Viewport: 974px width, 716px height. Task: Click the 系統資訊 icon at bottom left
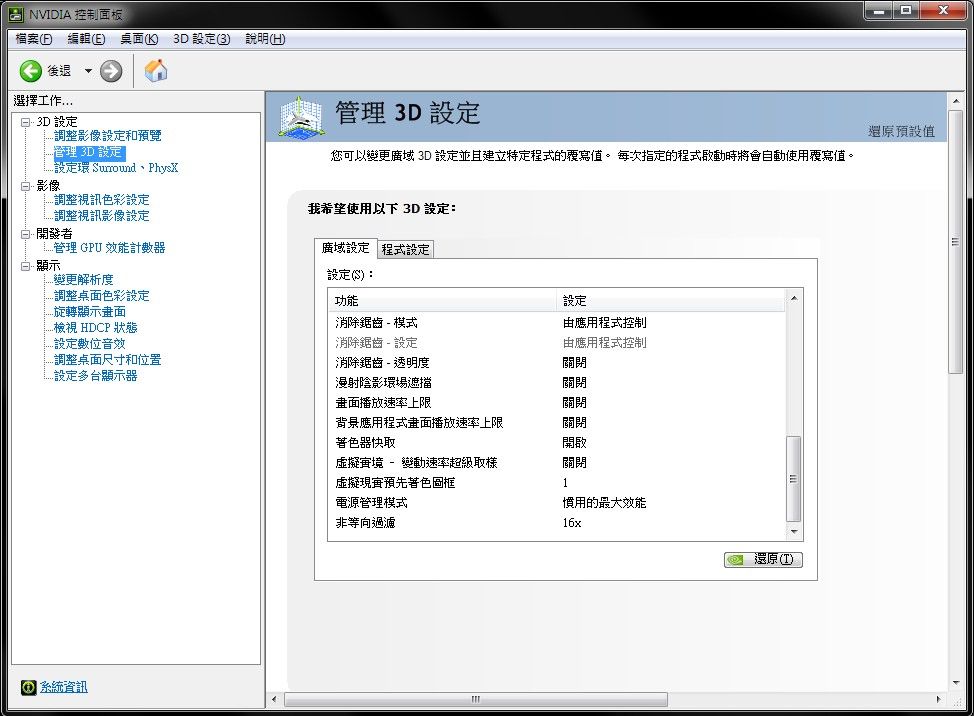pos(29,687)
